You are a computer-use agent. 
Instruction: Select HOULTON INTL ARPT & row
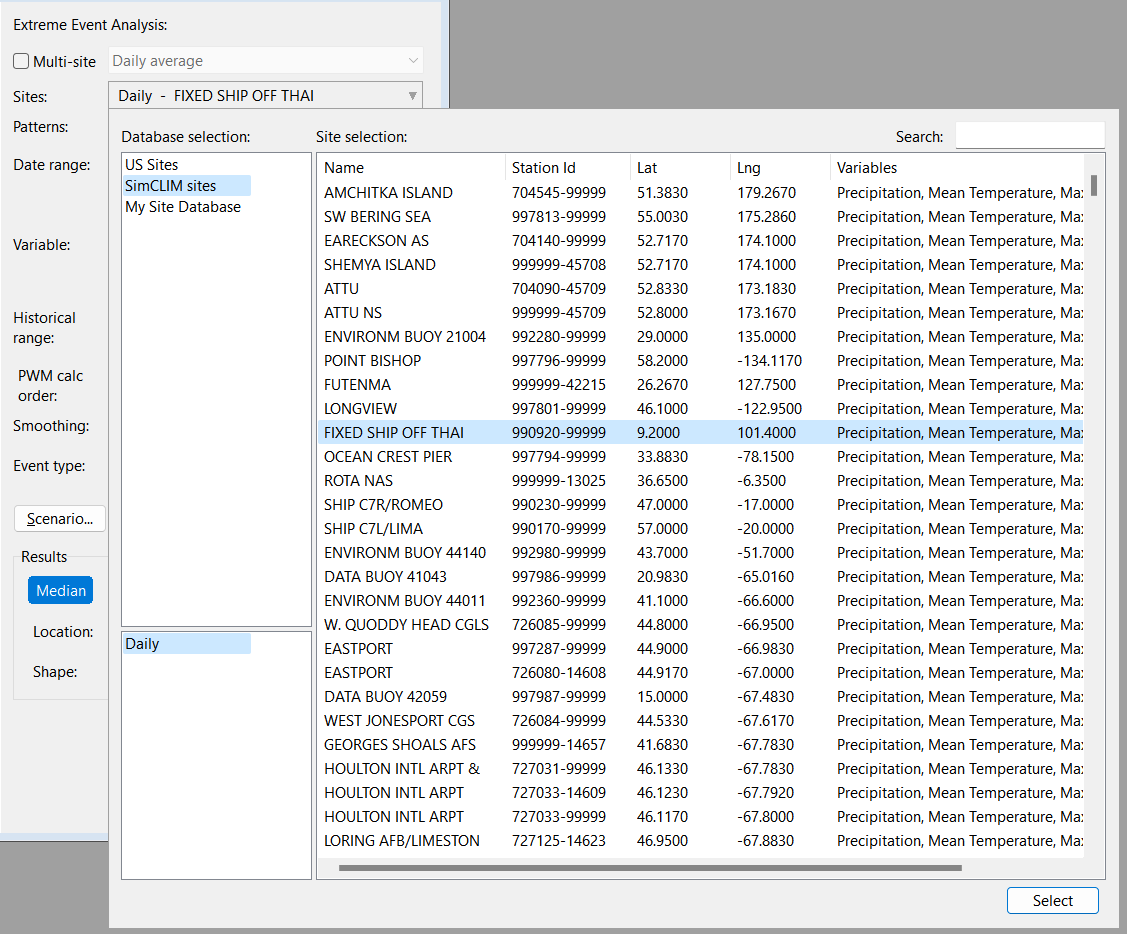[701, 769]
